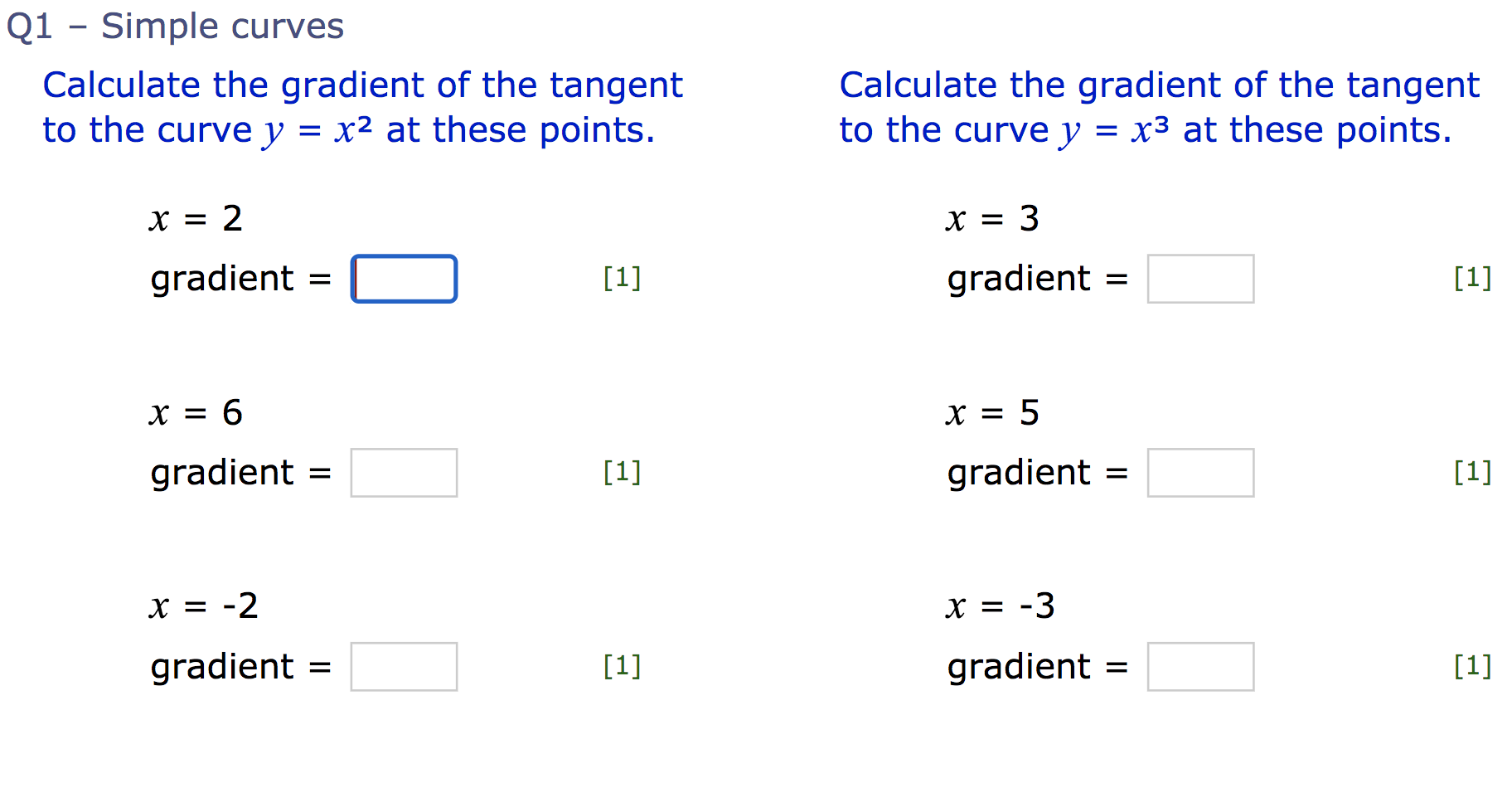Click the gradient input field for x = -3
This screenshot has height=788, width=1512.
coord(1200,666)
